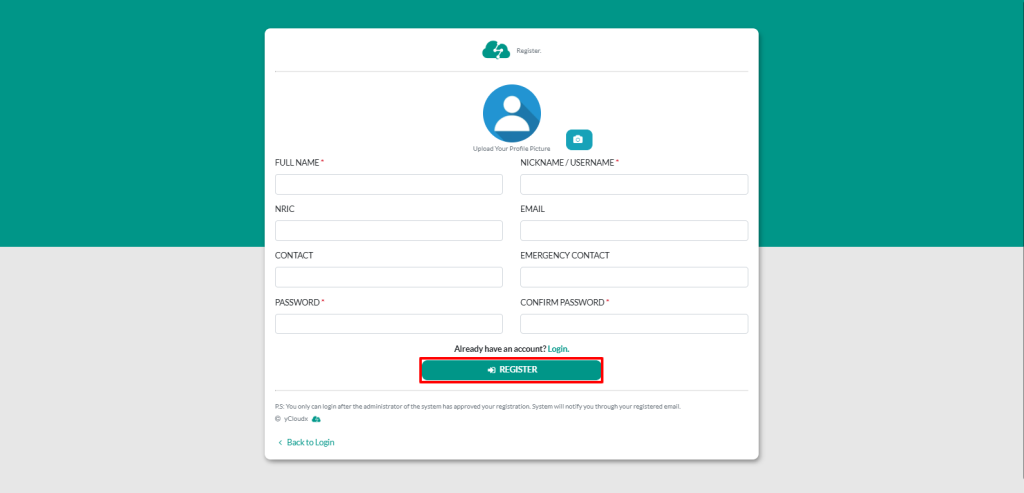Viewport: 1024px width, 493px height.
Task: Focus the Nickname / Username field
Action: pos(634,185)
